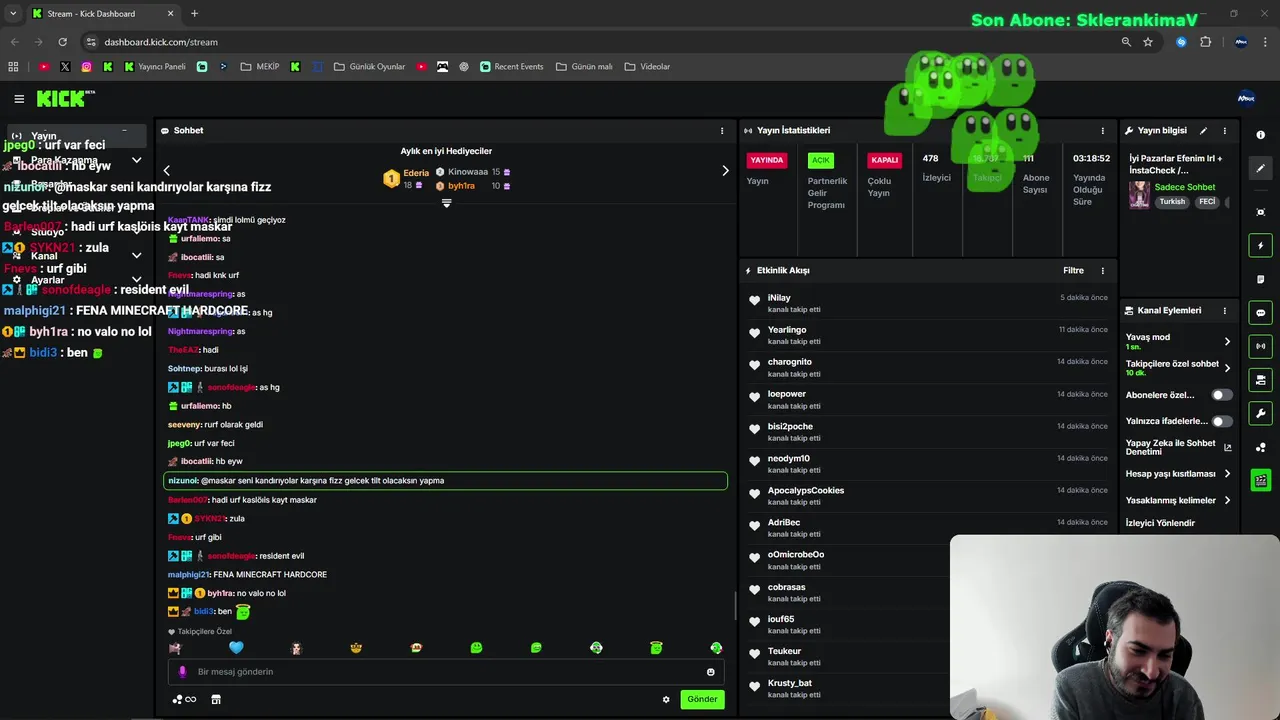Open chat settings gear icon
Viewport: 1280px width, 720px height.
tap(666, 699)
